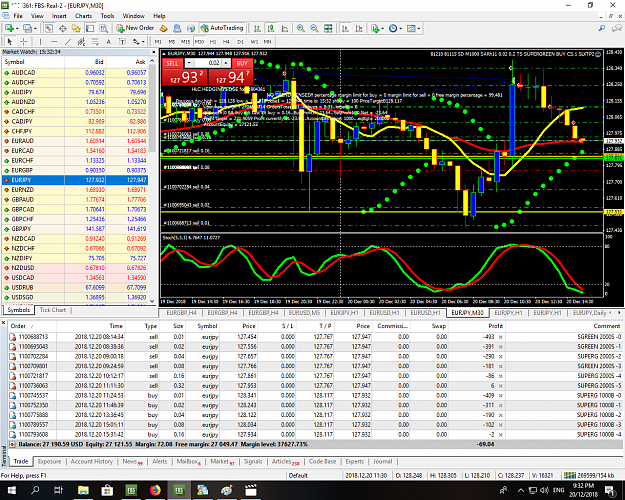Open the Strategy Tester icon
Screen dimensions: 625x500
click(x=104, y=28)
